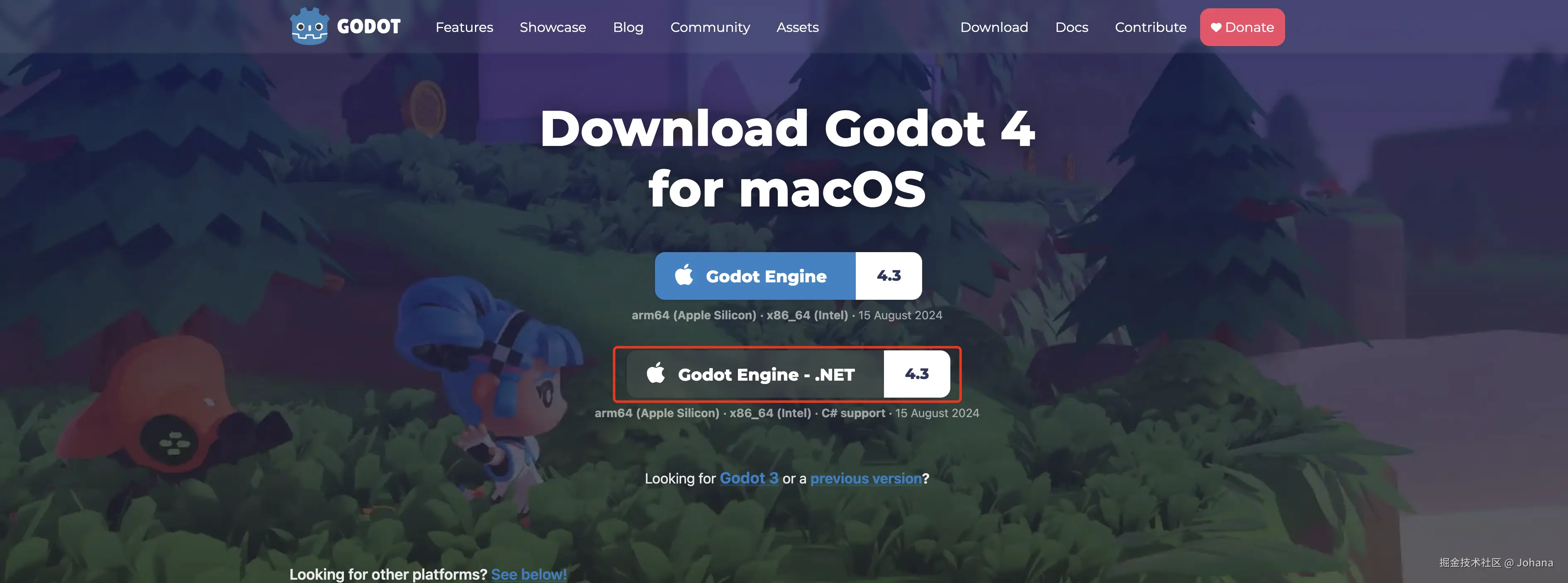Follow the previous version link
The height and width of the screenshot is (583, 1568).
click(866, 479)
